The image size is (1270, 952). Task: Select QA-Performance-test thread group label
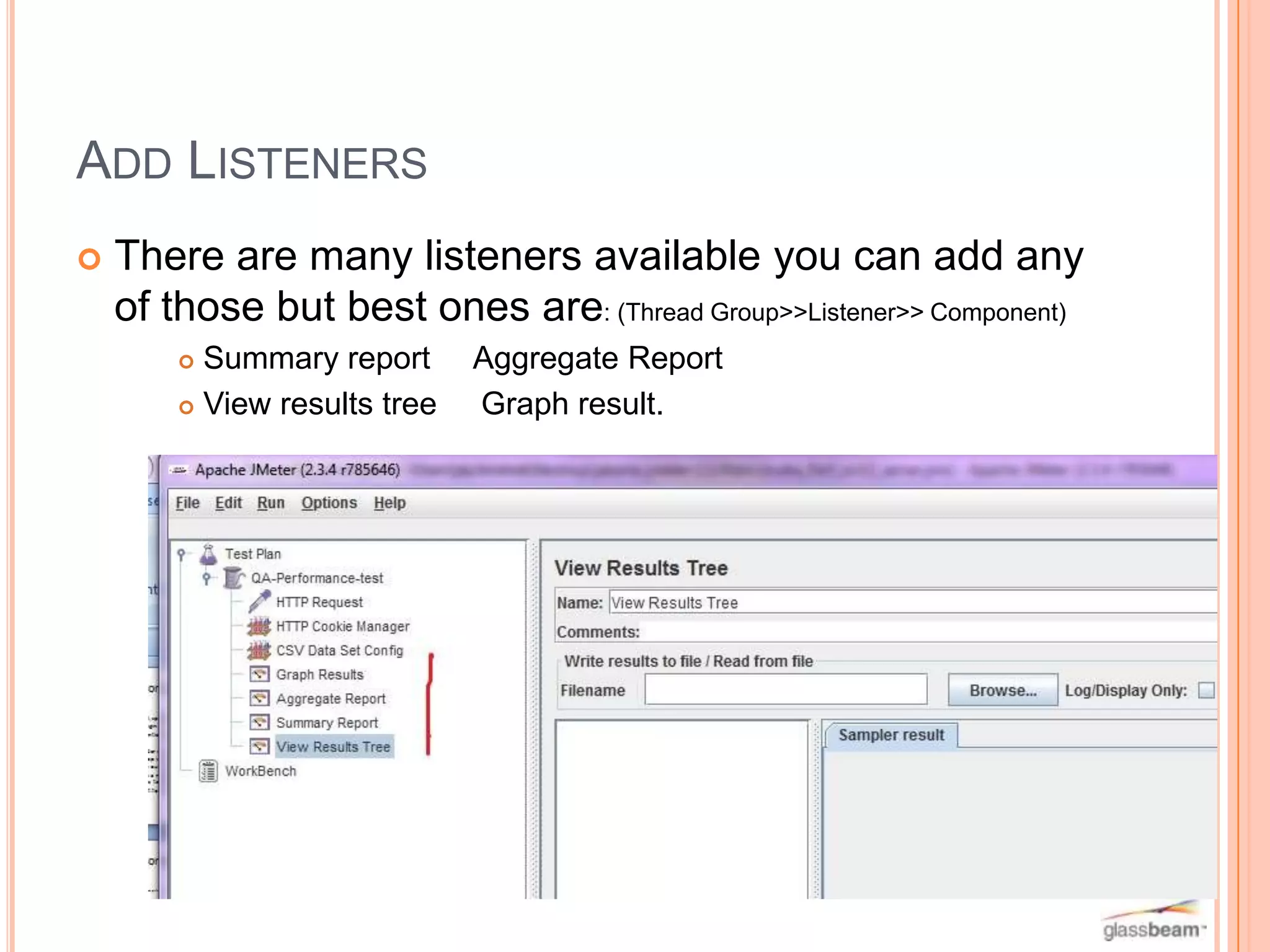pyautogui.click(x=317, y=578)
